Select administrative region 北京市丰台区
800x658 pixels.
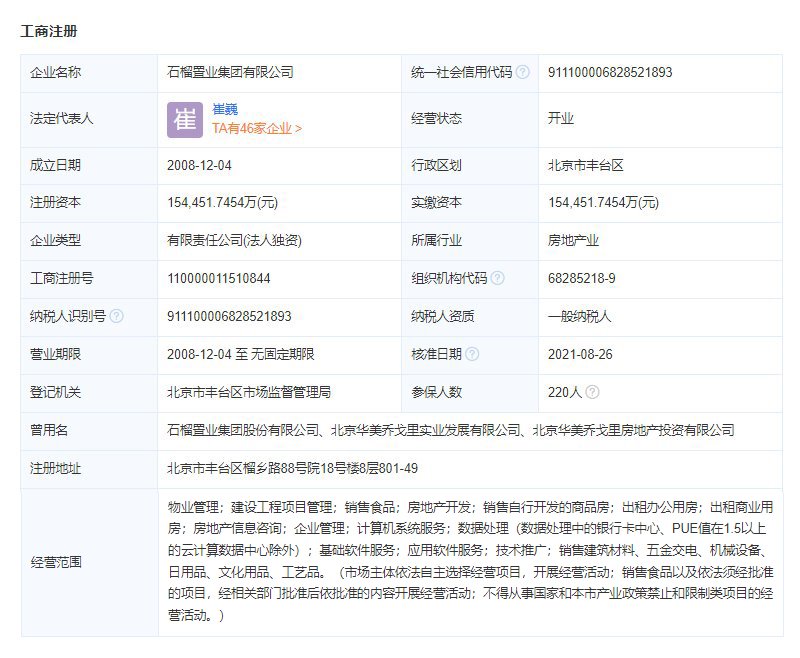(x=586, y=165)
